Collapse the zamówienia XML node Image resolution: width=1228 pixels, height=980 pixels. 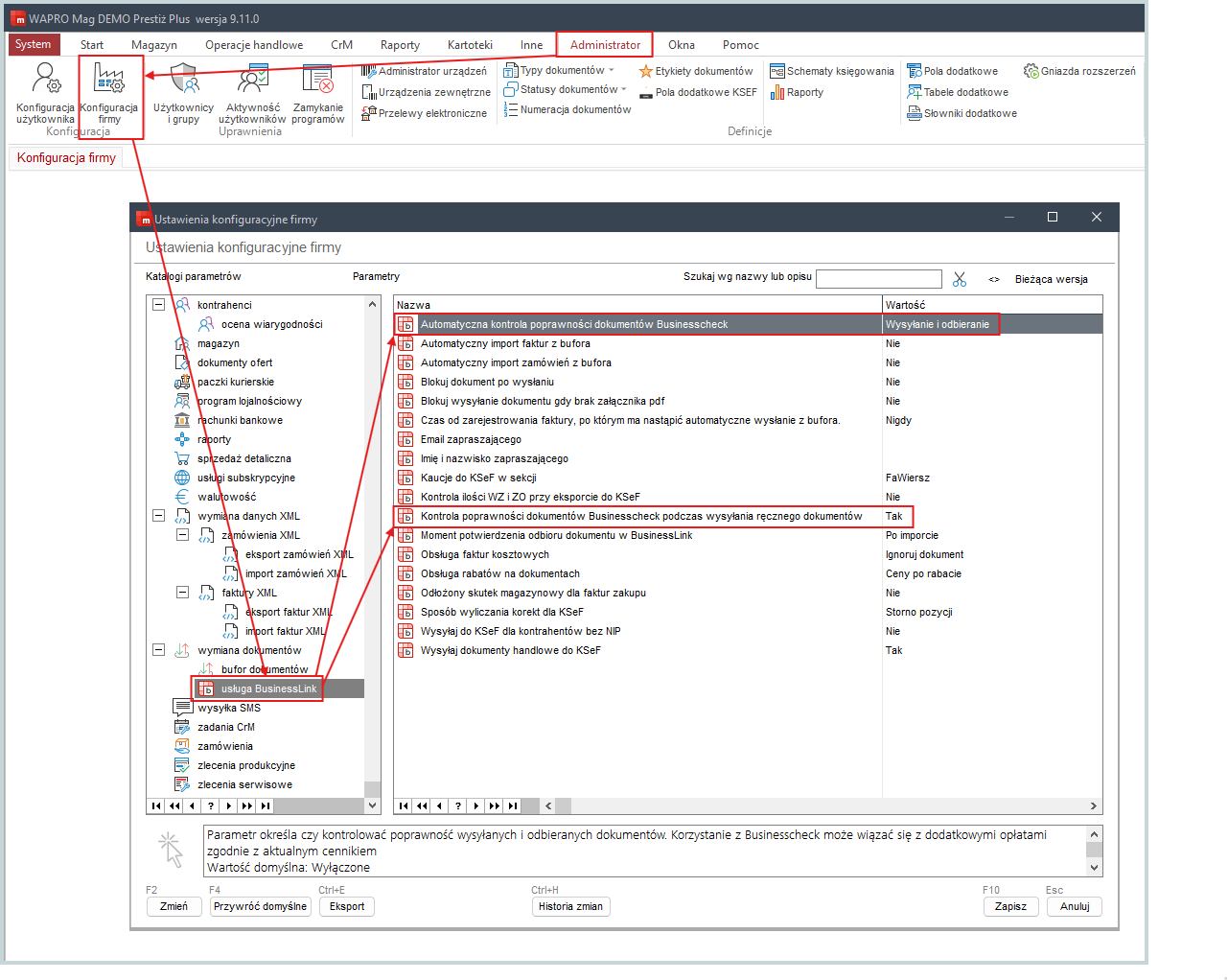(x=182, y=535)
